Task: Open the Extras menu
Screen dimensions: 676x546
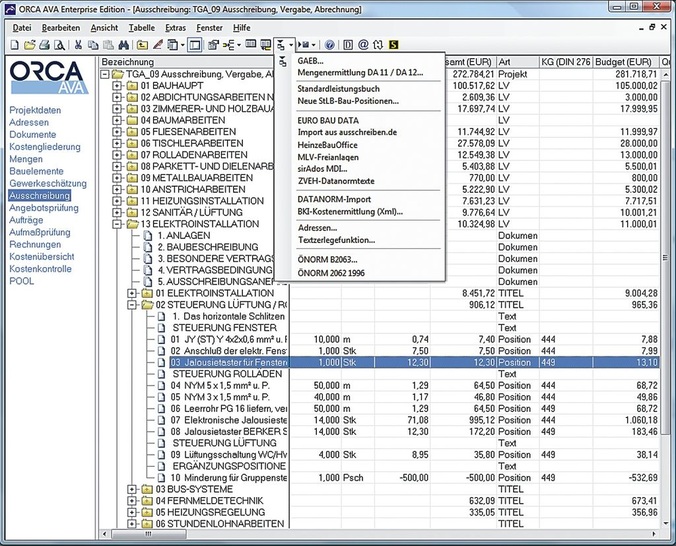Action: tap(175, 28)
